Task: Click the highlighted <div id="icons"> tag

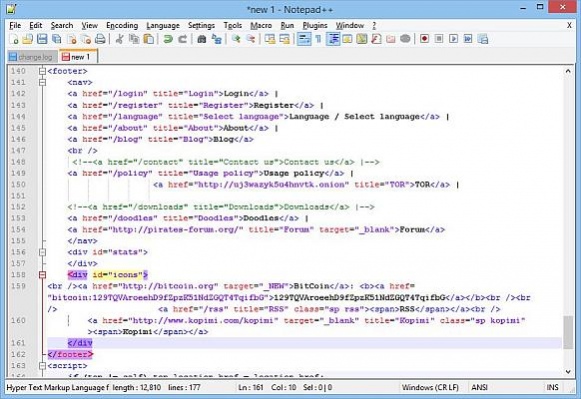Action: [x=108, y=275]
